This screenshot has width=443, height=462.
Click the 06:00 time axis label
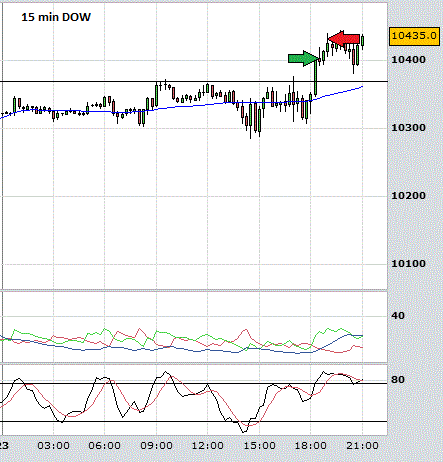[105, 446]
